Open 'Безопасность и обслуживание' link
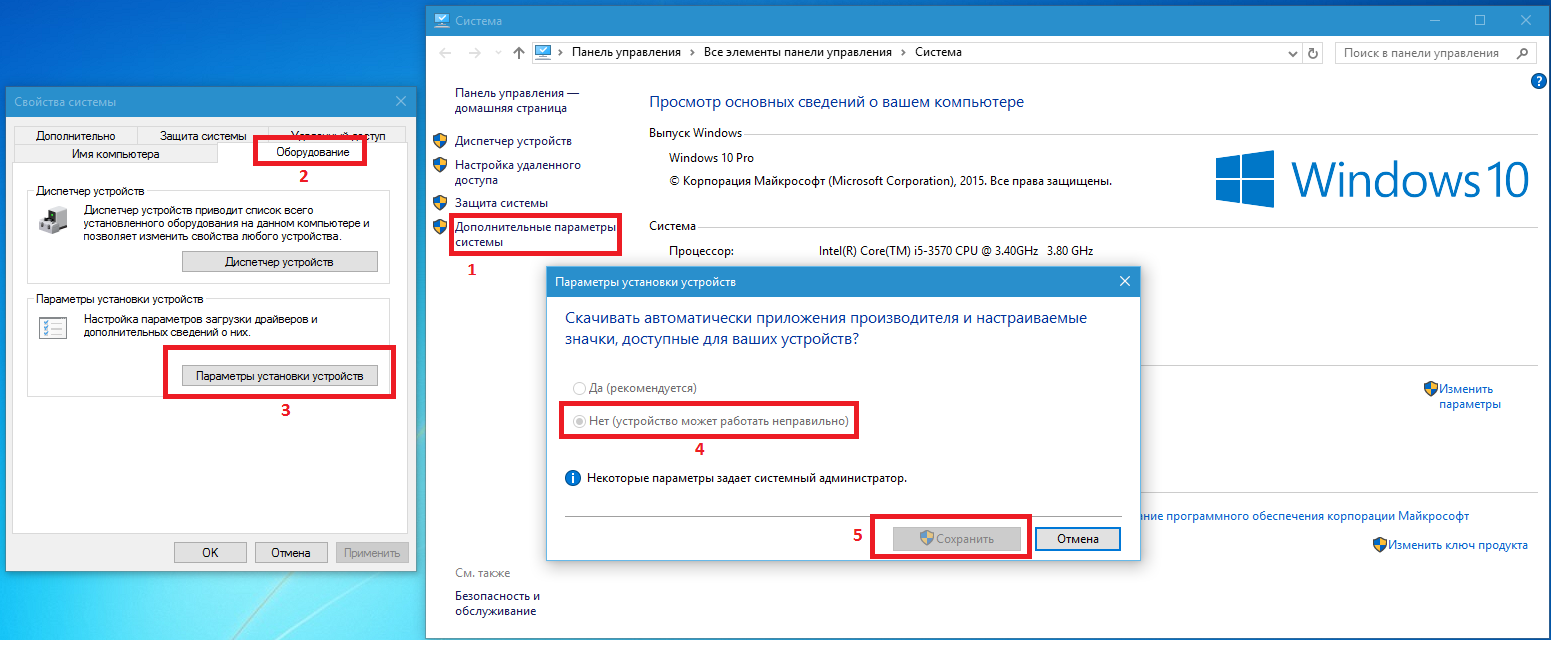Image resolution: width=1551 pixels, height=648 pixels. coord(498,603)
